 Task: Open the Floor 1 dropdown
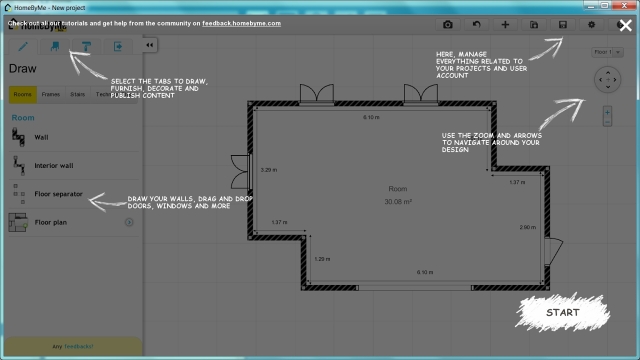coord(607,52)
